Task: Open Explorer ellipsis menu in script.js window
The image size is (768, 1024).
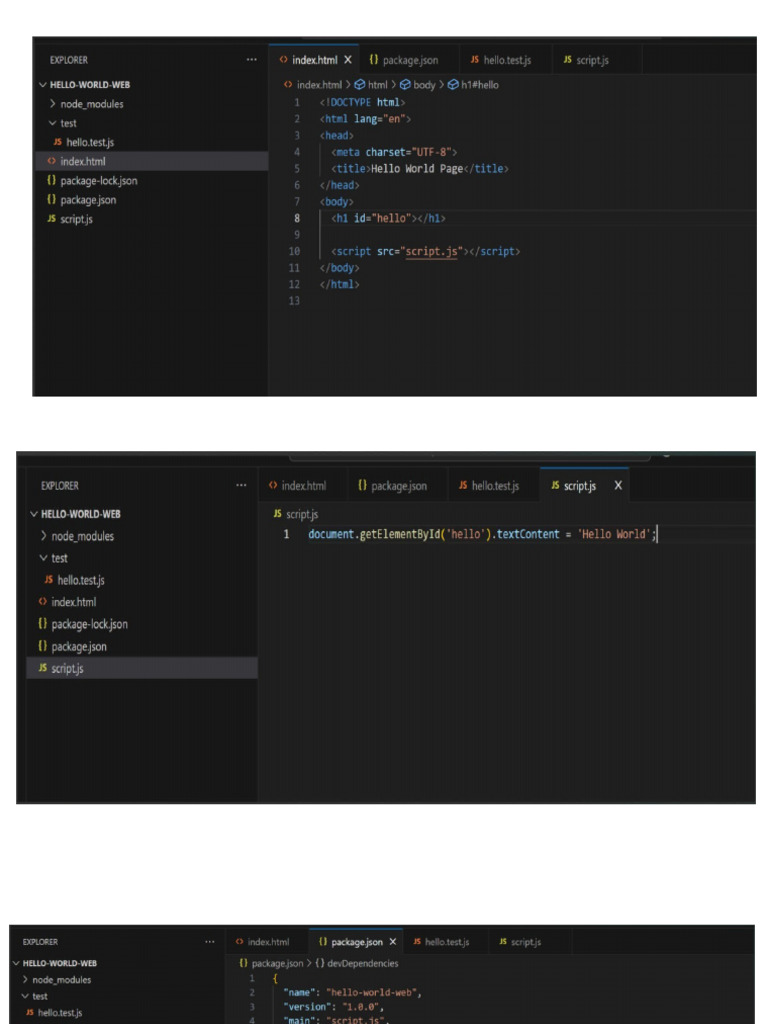Action: pyautogui.click(x=241, y=486)
